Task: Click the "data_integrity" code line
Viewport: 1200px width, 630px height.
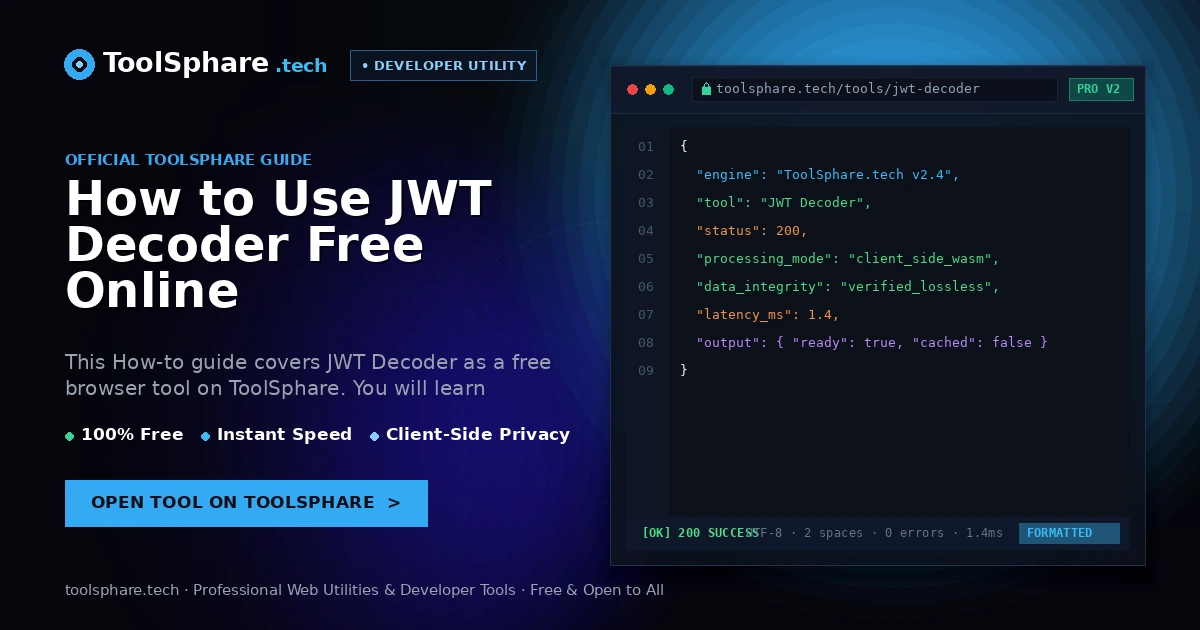Action: [848, 287]
